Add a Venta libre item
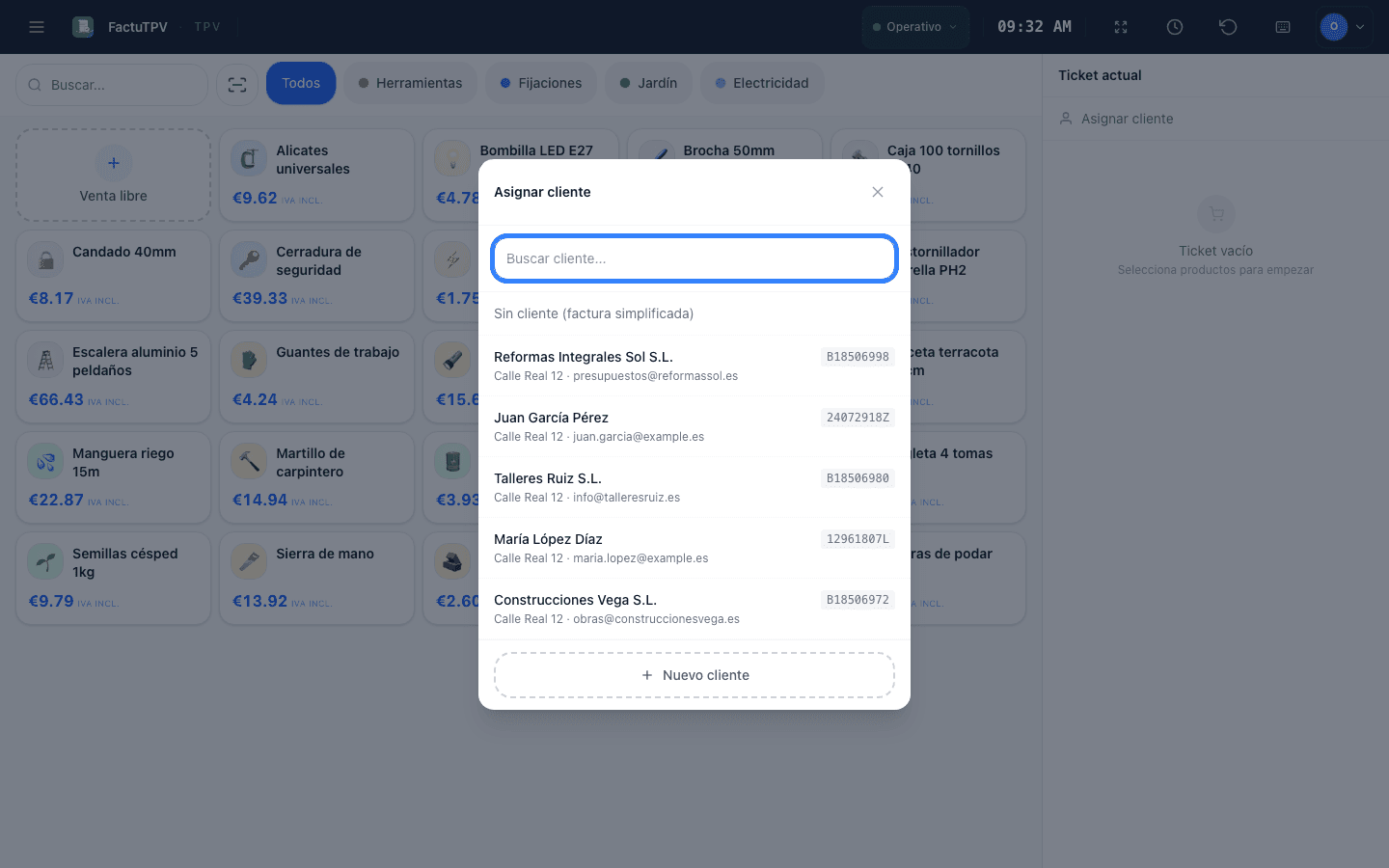The height and width of the screenshot is (868, 1389). click(x=114, y=176)
